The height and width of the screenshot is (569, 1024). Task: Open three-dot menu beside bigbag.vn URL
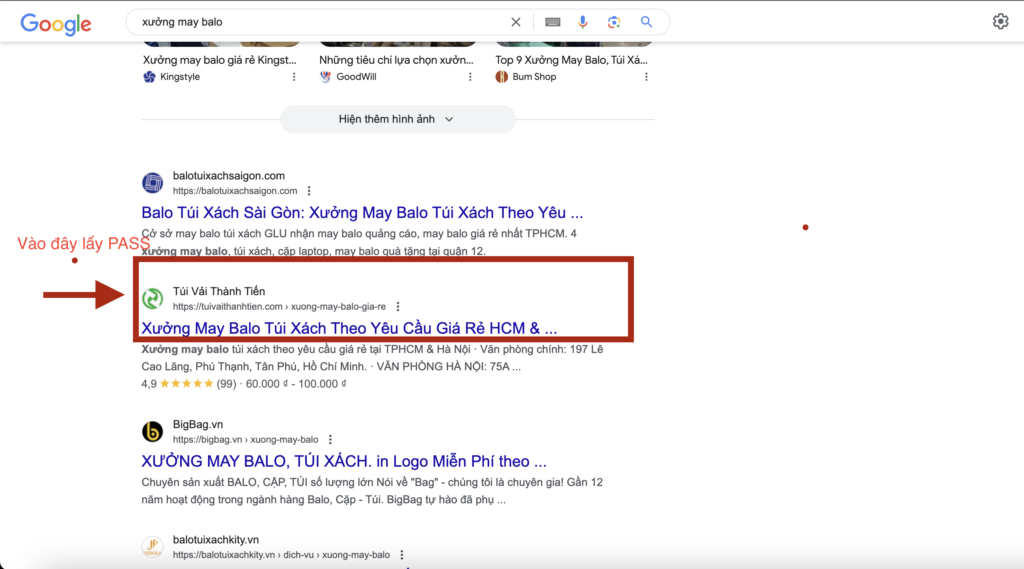pos(330,439)
